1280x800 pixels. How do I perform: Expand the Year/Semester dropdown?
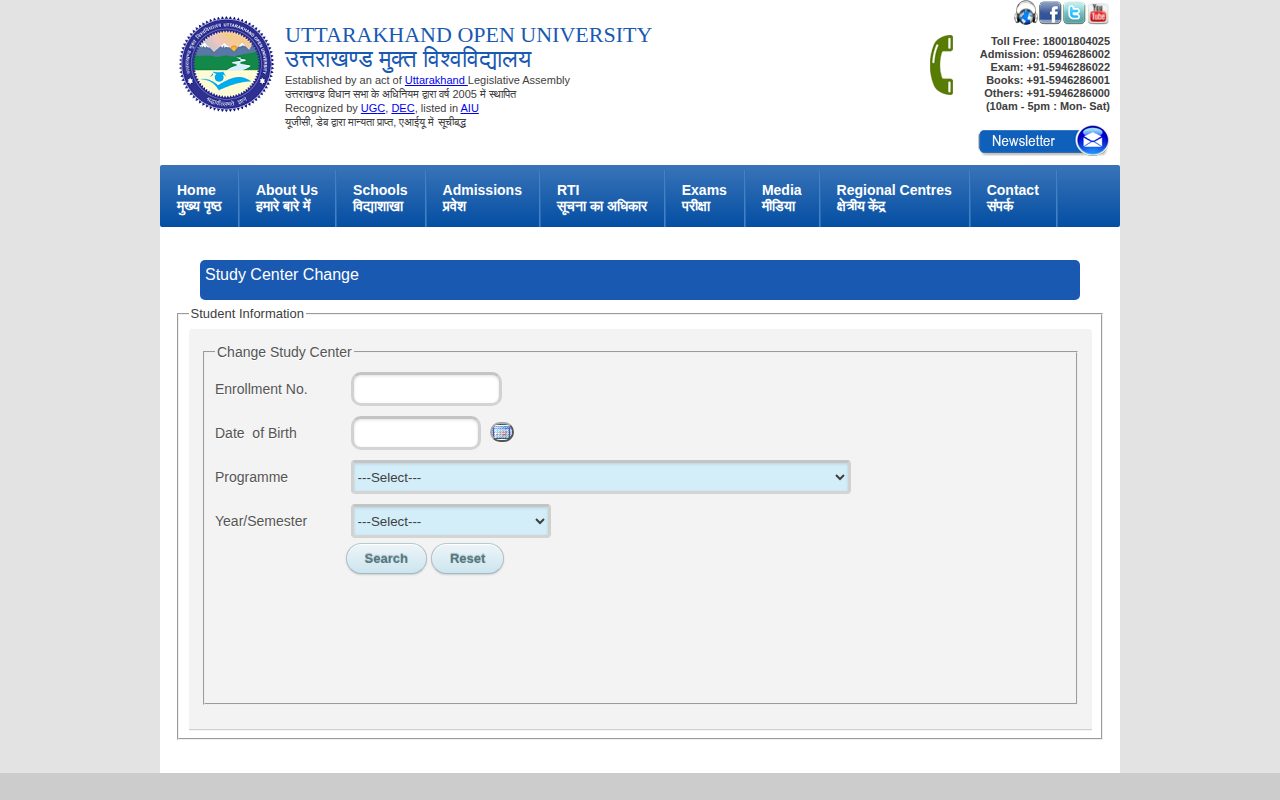tap(451, 521)
